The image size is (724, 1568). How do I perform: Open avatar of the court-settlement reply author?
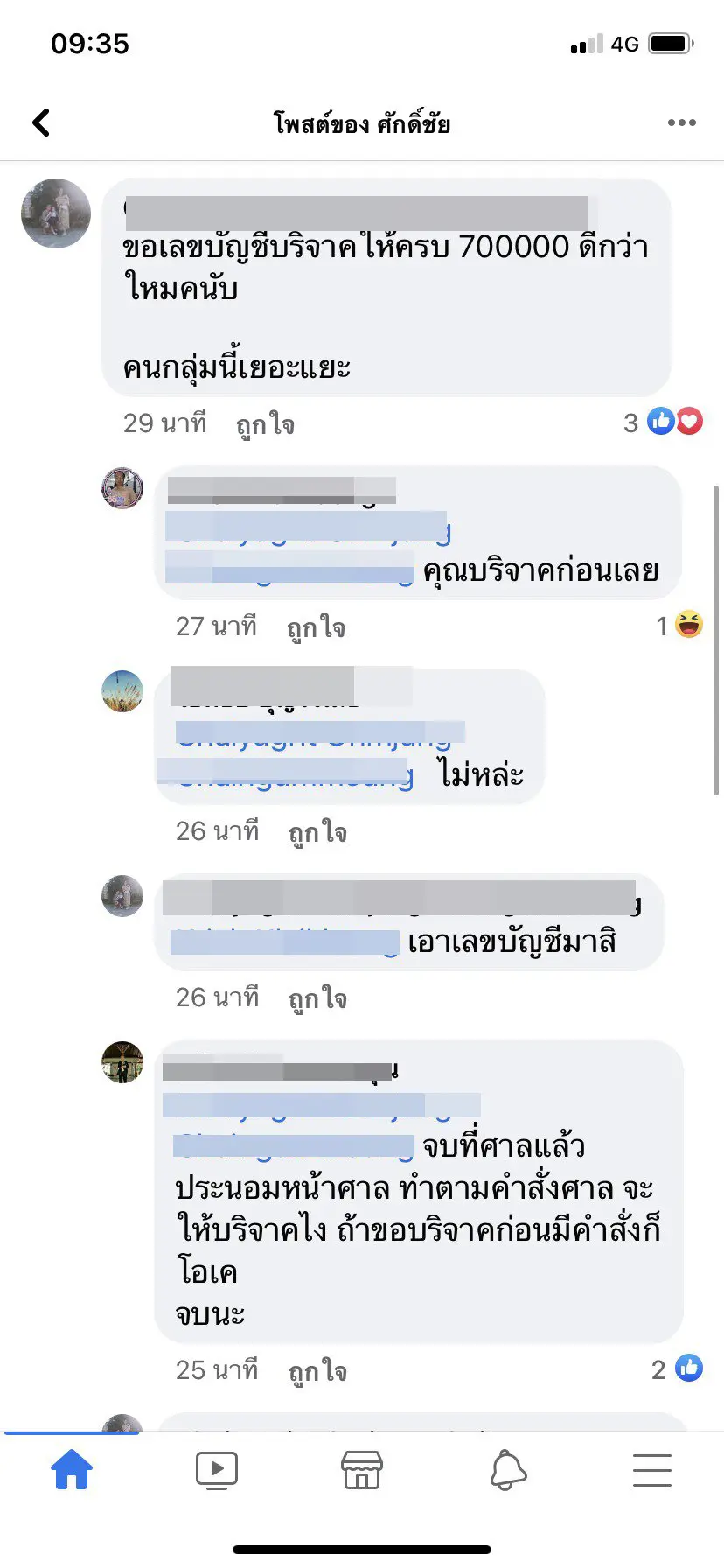click(x=122, y=1062)
